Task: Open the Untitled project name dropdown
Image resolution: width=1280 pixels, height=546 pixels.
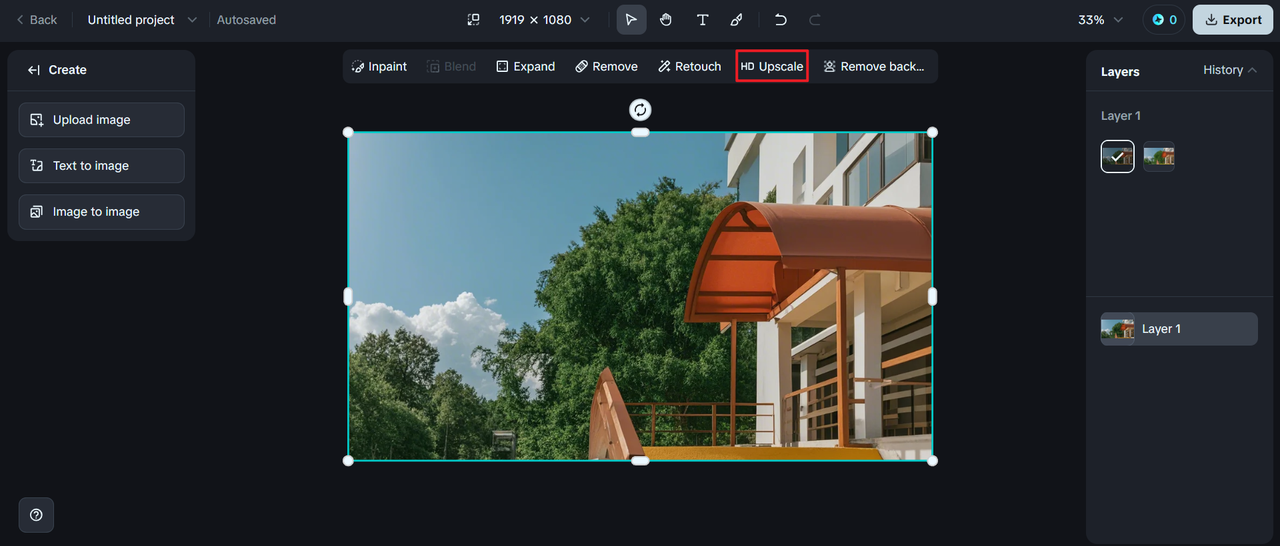Action: click(x=142, y=20)
